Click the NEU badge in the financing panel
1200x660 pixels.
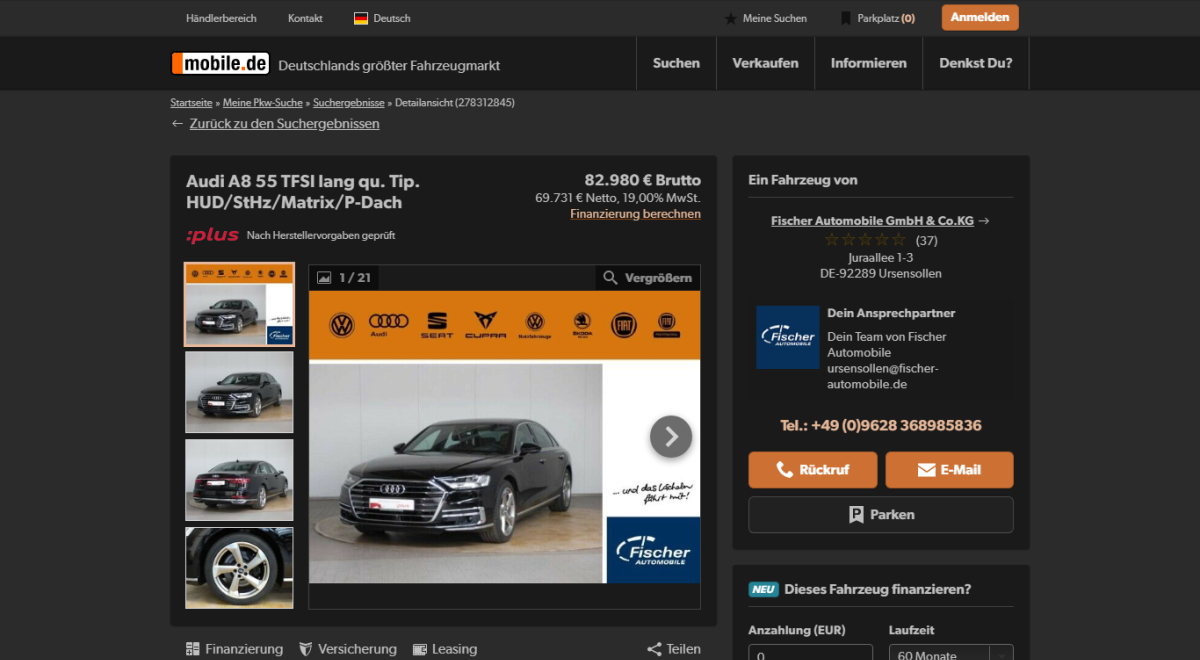tap(764, 589)
